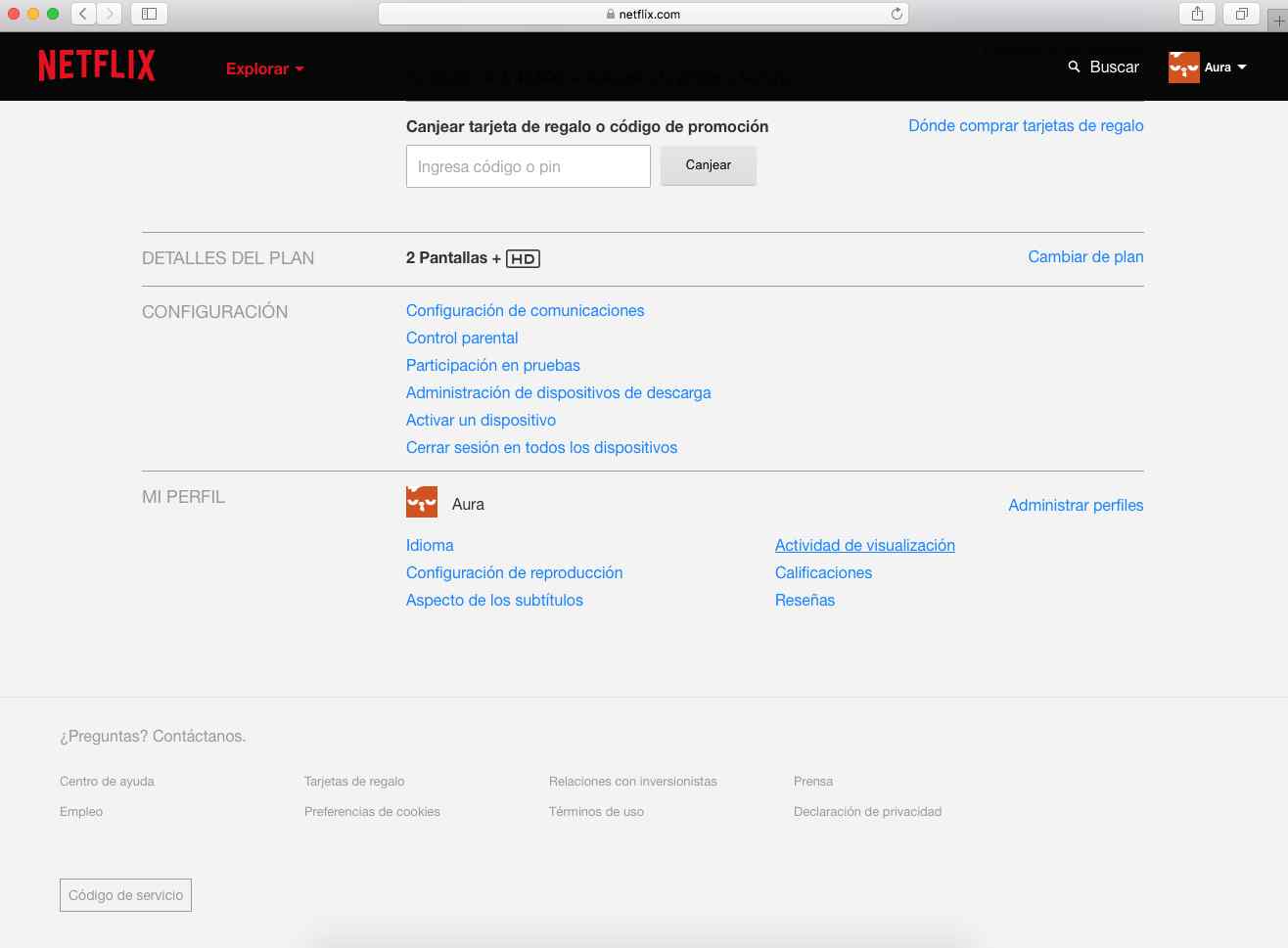Image resolution: width=1288 pixels, height=948 pixels.
Task: Click the sidebar icon in the browser toolbar
Action: (x=148, y=14)
